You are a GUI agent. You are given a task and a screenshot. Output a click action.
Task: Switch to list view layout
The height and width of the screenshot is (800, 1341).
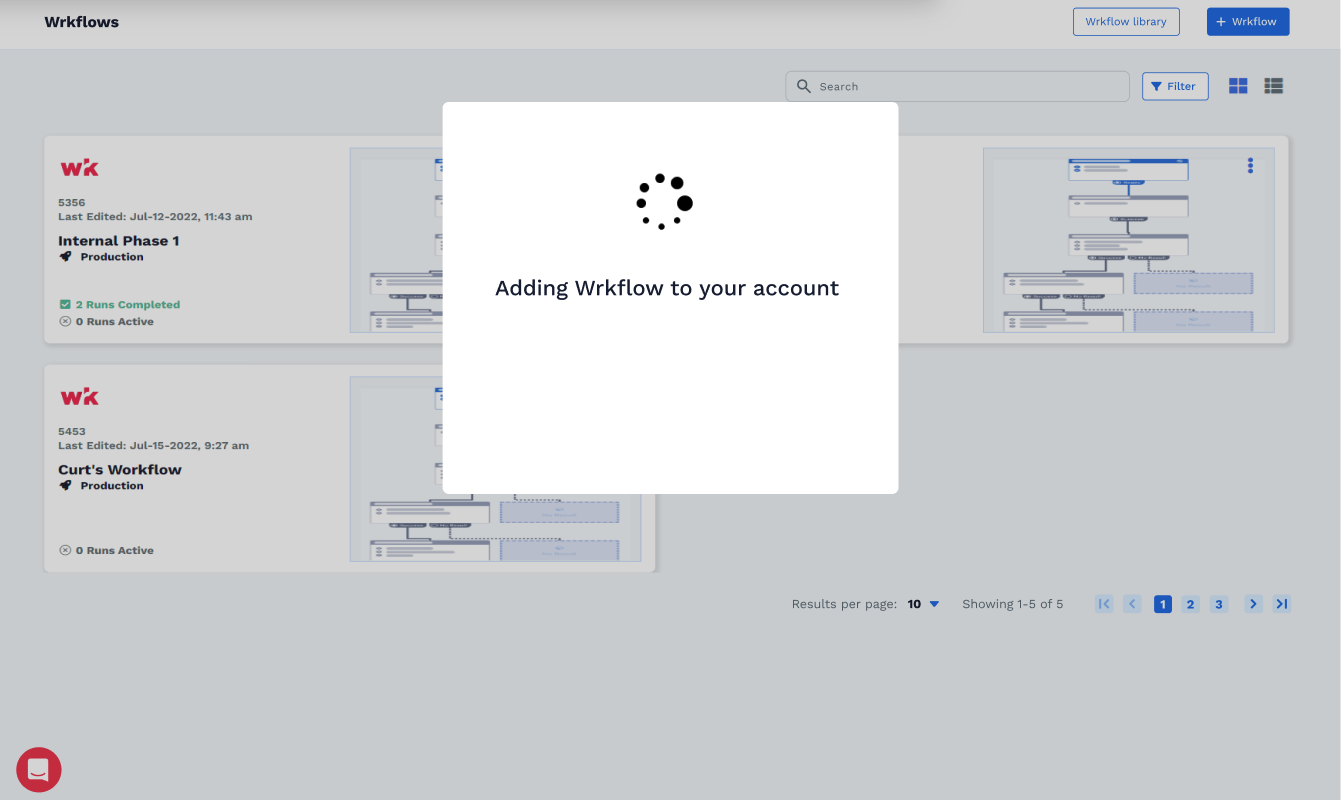coord(1273,87)
